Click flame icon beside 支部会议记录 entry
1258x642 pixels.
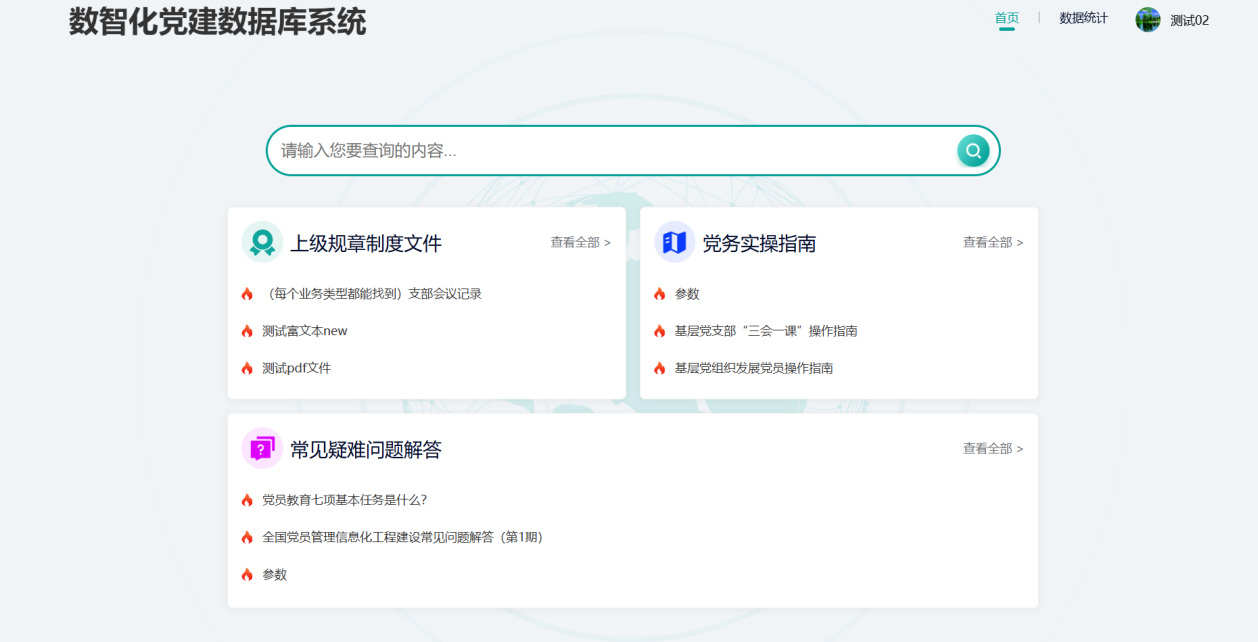tap(247, 294)
